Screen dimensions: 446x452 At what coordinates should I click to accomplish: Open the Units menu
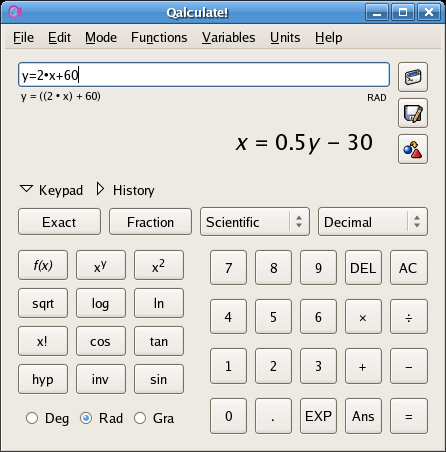(x=285, y=37)
